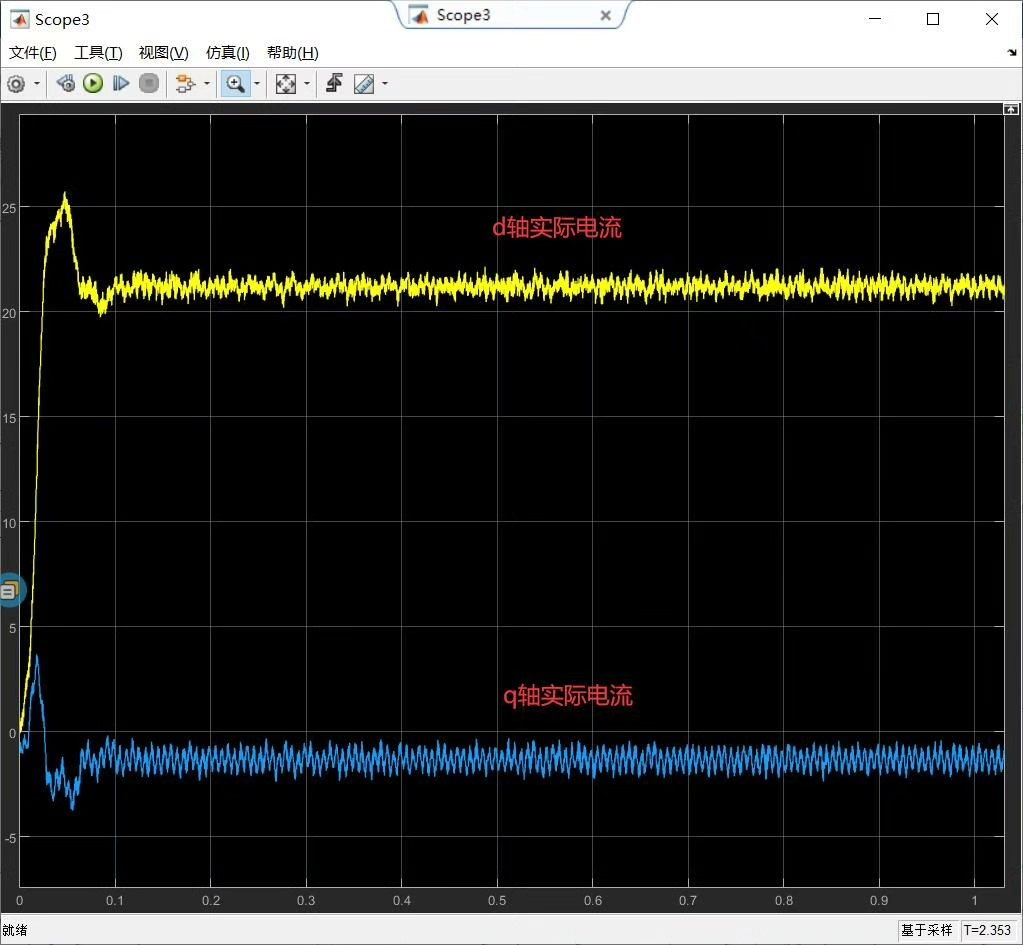Open the 视图(V) menu
Viewport: 1023px width, 945px height.
pos(163,53)
